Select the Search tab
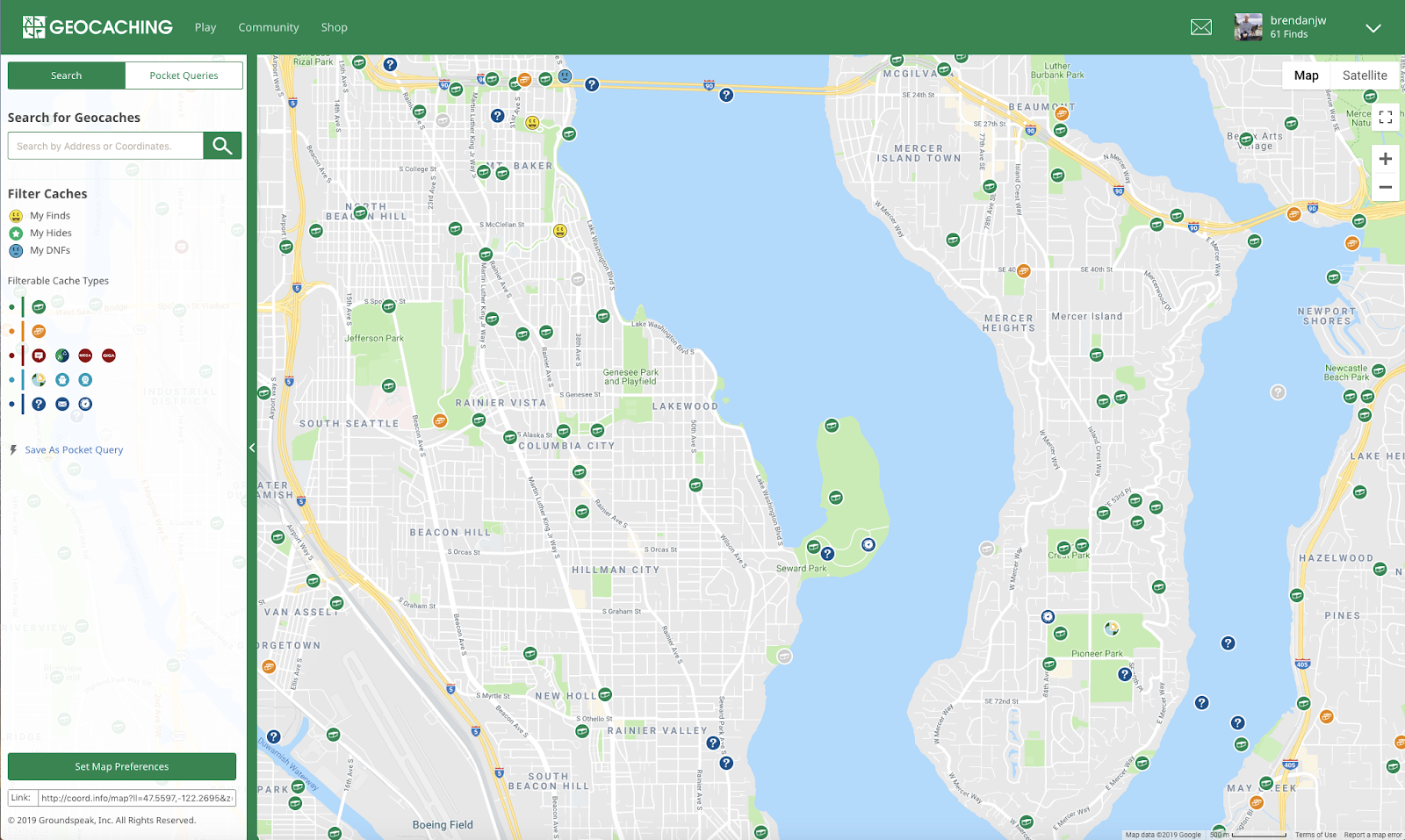Screen dimensions: 1405x840 click(66, 75)
